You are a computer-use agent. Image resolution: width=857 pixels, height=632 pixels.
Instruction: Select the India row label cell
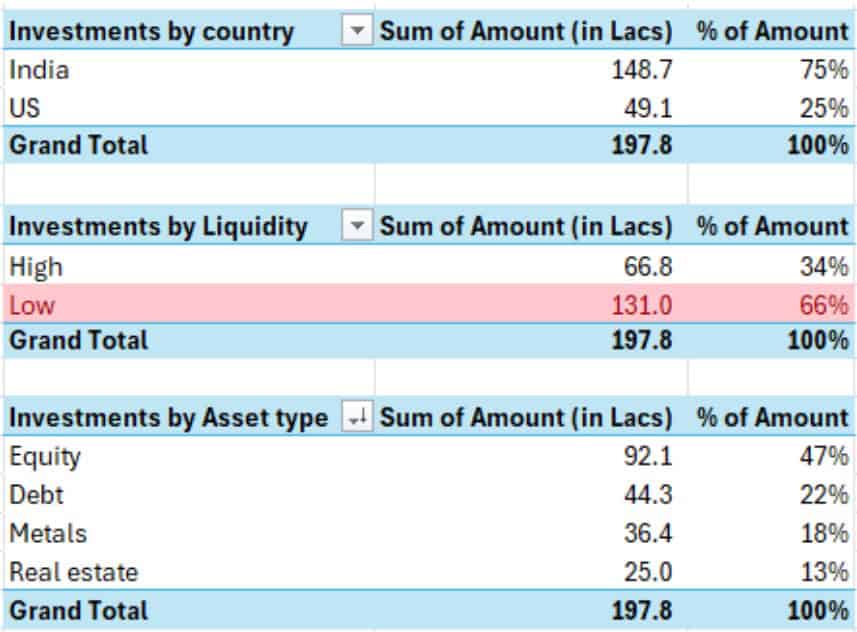40,70
